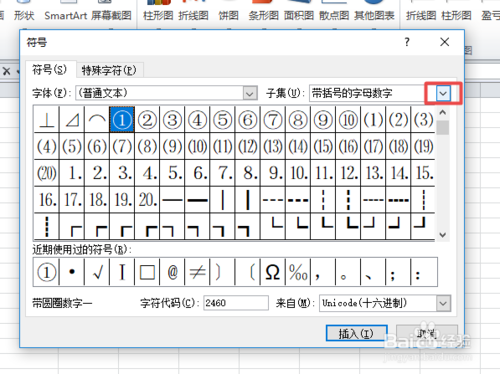Click the formula bar cancel X in Excel
Image resolution: width=500 pixels, height=374 pixels.
pos(7,71)
